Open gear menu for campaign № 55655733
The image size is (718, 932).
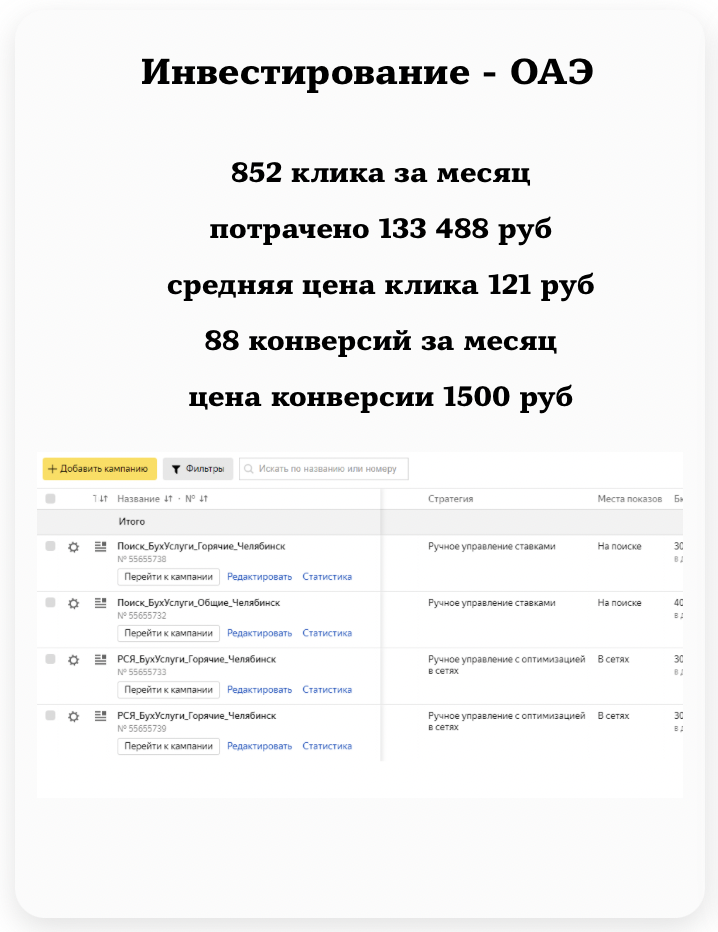(73, 660)
